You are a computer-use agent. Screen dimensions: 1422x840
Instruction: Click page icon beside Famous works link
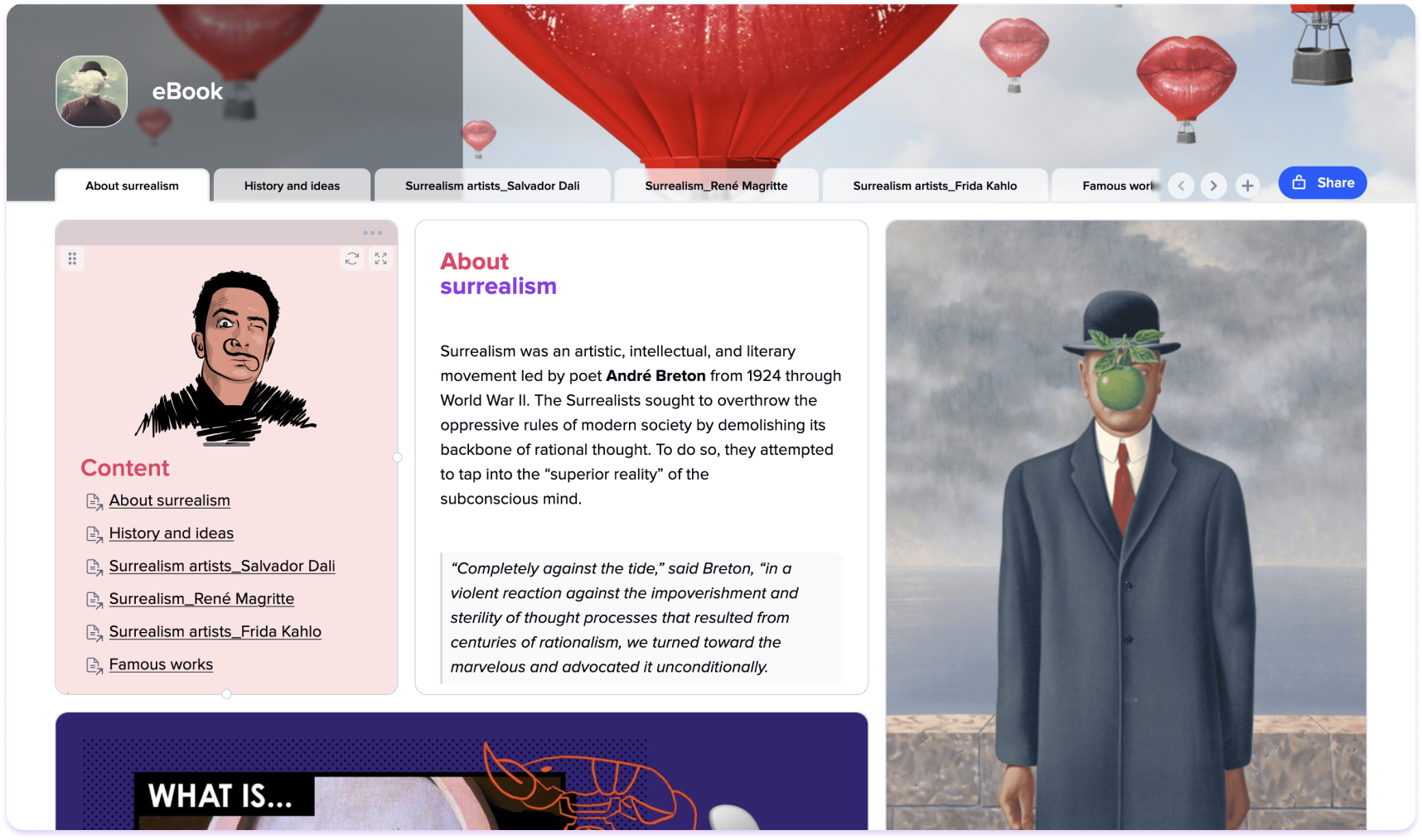click(94, 665)
